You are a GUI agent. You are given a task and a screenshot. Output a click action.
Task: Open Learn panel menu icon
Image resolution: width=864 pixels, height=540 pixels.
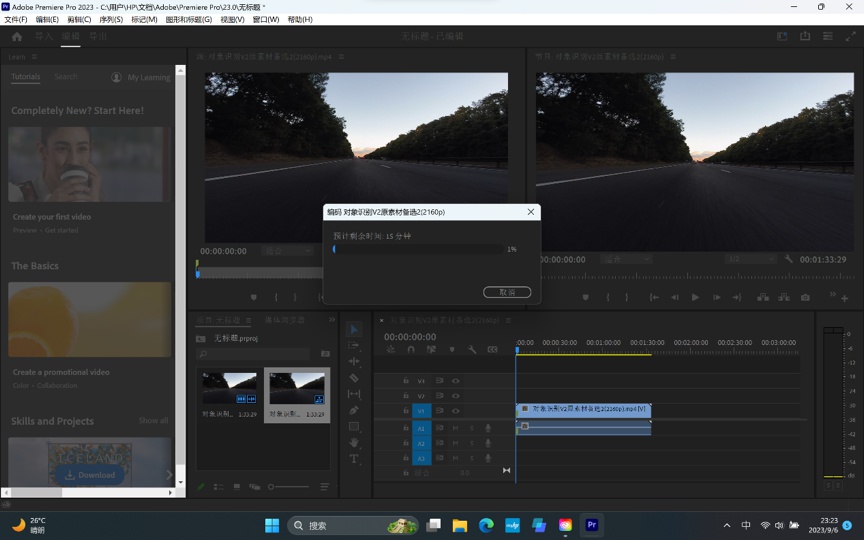click(34, 57)
